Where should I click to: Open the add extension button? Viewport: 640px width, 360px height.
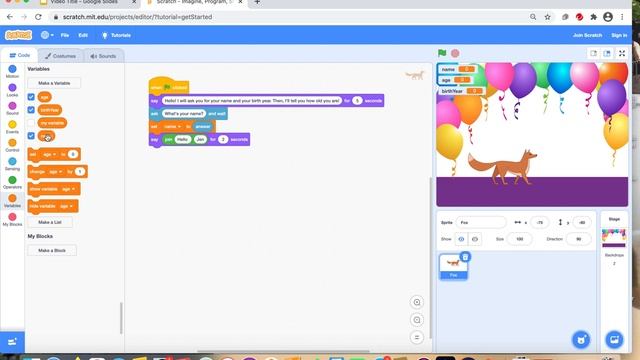click(x=12, y=342)
